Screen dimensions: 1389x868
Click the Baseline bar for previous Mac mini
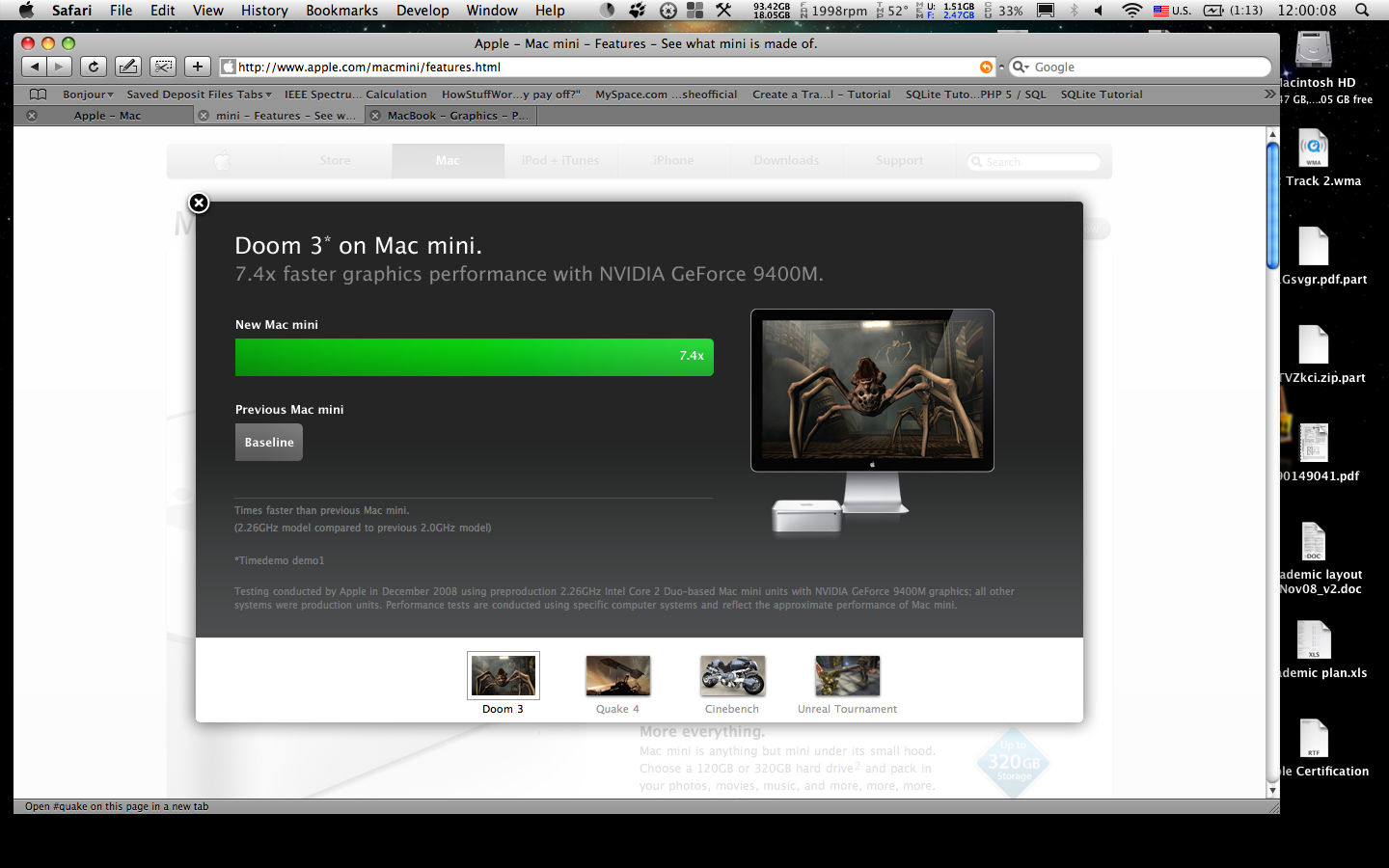(x=269, y=443)
